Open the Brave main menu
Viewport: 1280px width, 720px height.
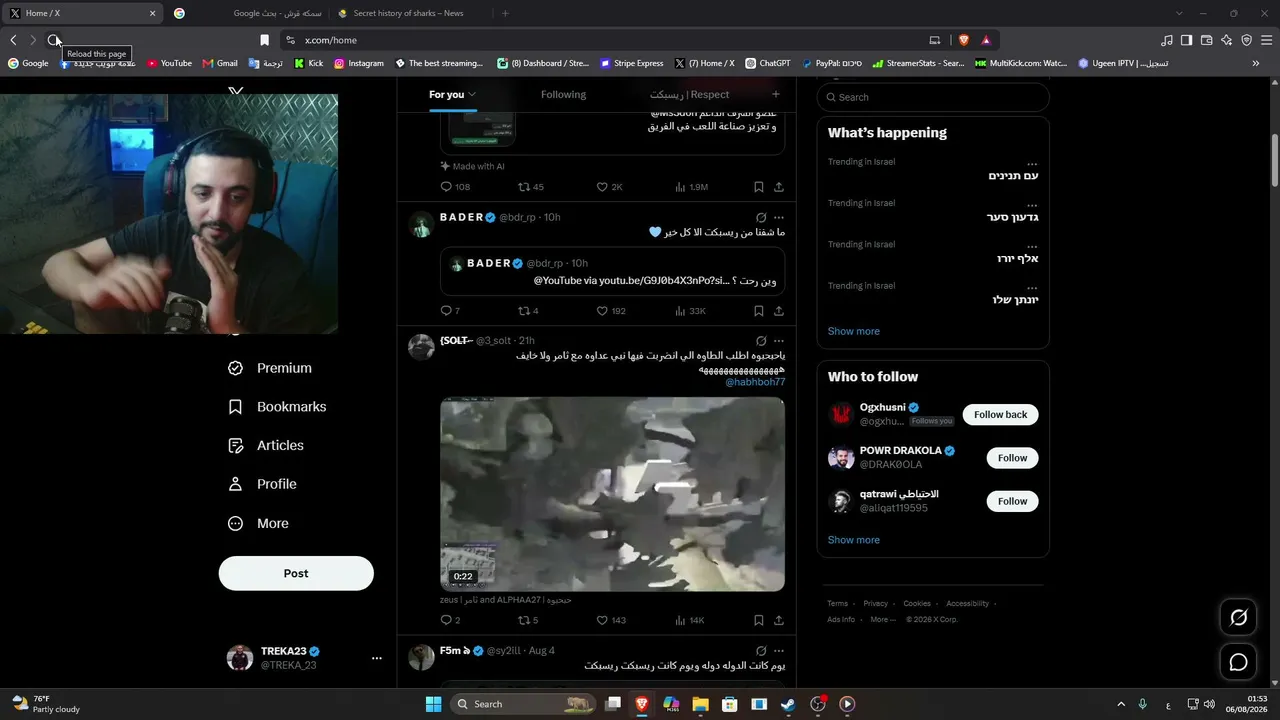(x=1266, y=40)
